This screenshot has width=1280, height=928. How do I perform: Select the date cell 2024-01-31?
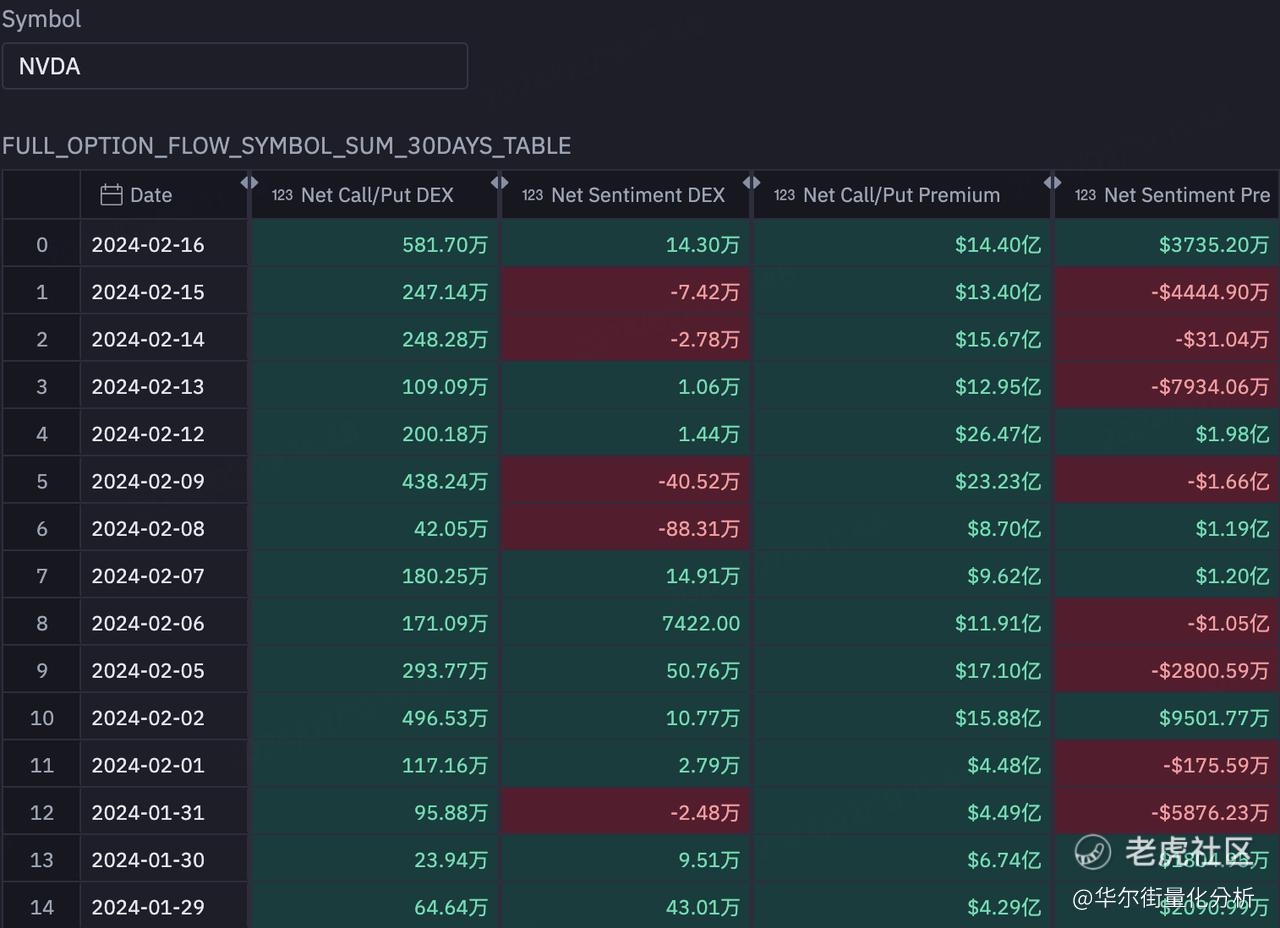coord(164,812)
